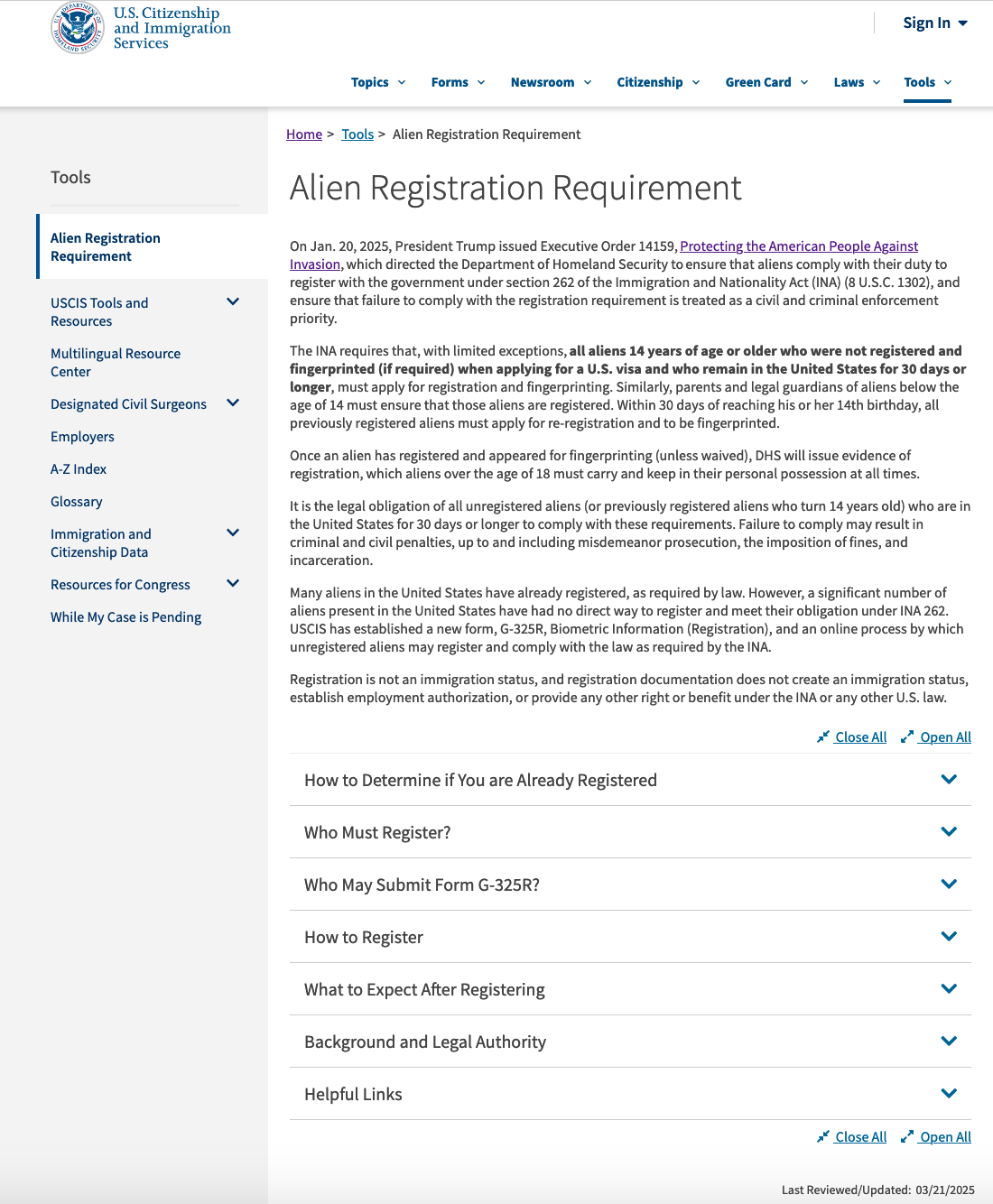Screen dimensions: 993x1204
Task: Click the bottom Close All collapse icon
Action: (x=822, y=1137)
